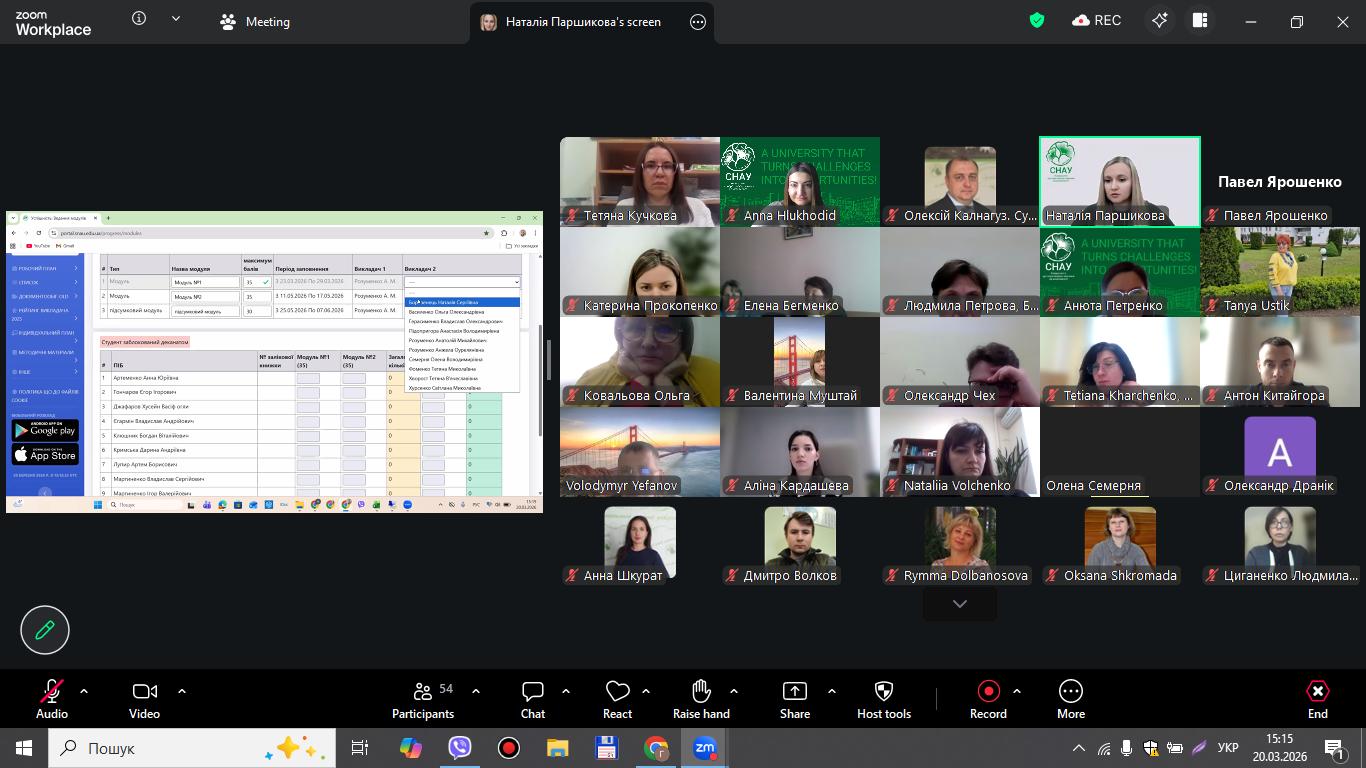Screen dimensions: 1366x768
Task: Open the More menu
Action: pyautogui.click(x=1070, y=699)
